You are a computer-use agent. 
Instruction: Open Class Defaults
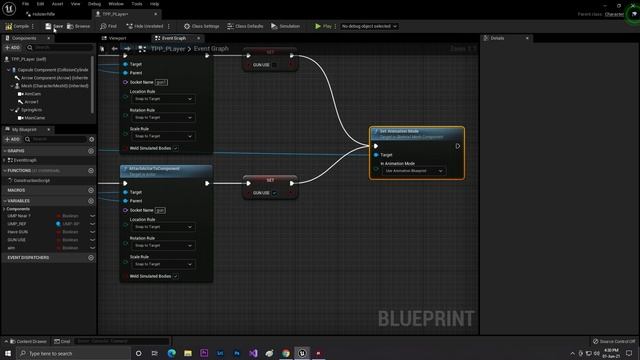pos(245,26)
